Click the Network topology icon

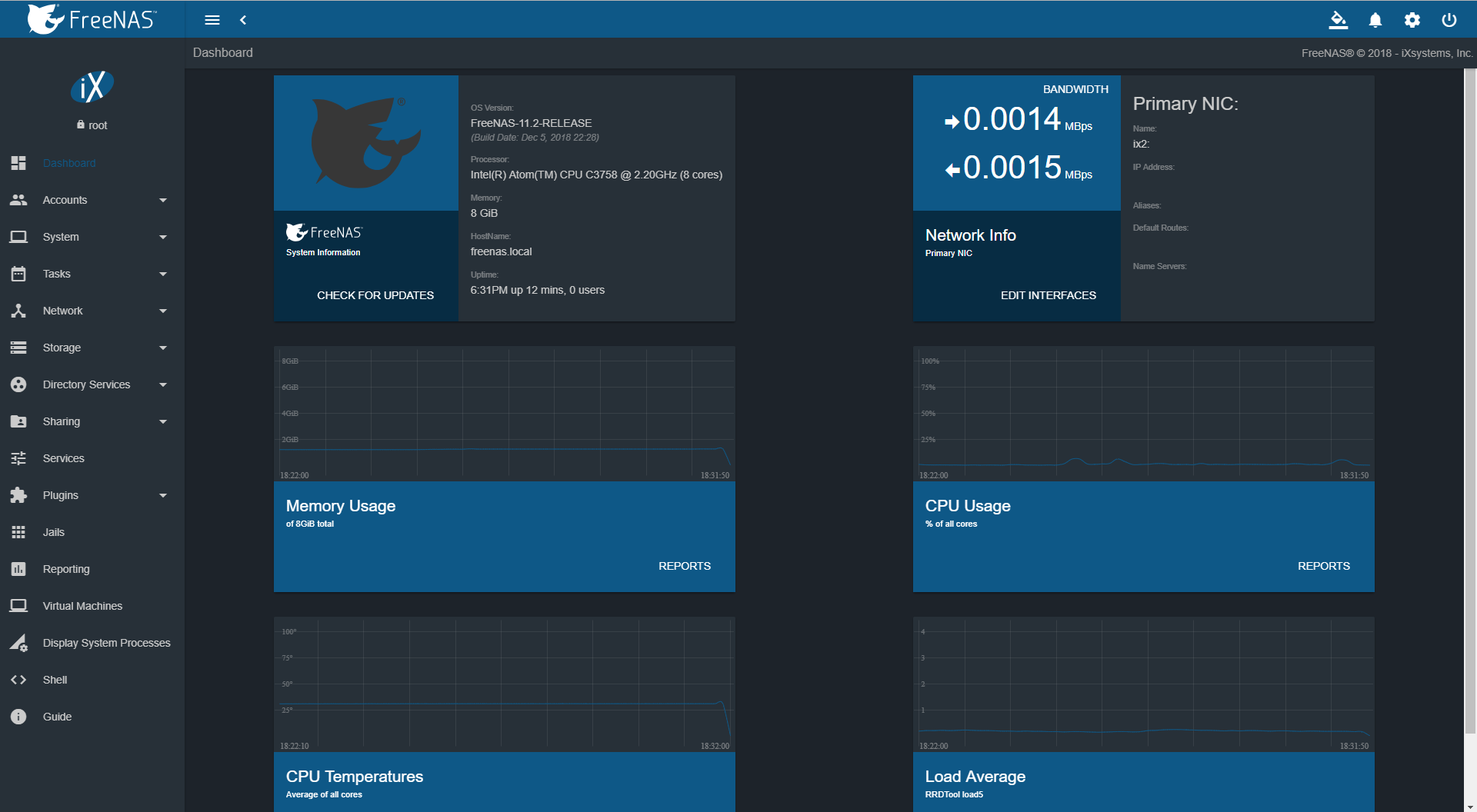[18, 311]
